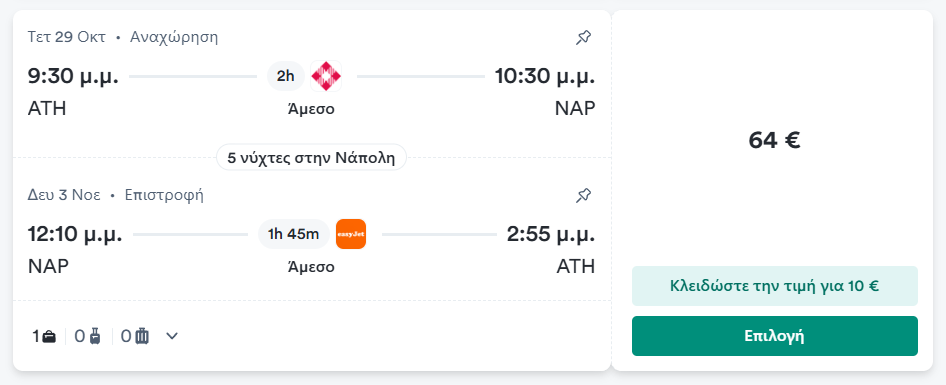Image resolution: width=946 pixels, height=385 pixels.
Task: Click the Δευ 3 Νοε Επιστροφή header
Action: (x=116, y=196)
